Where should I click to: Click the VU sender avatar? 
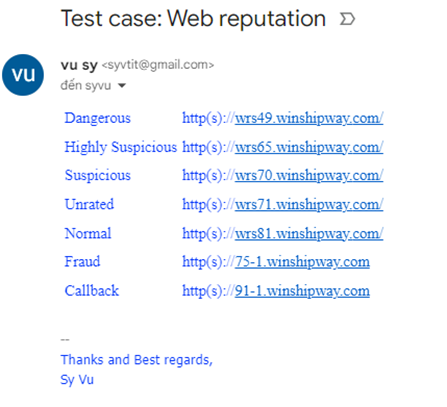pyautogui.click(x=23, y=75)
